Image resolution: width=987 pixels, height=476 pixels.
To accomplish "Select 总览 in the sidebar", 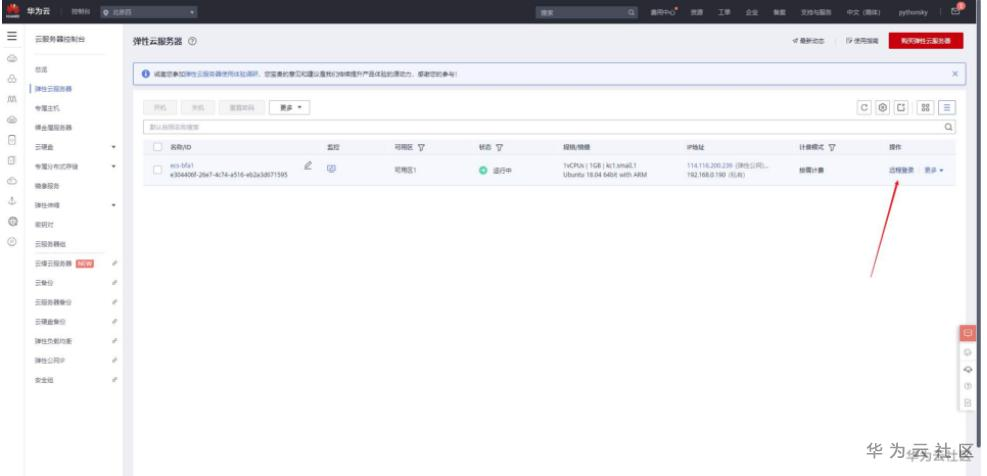I will click(x=42, y=69).
